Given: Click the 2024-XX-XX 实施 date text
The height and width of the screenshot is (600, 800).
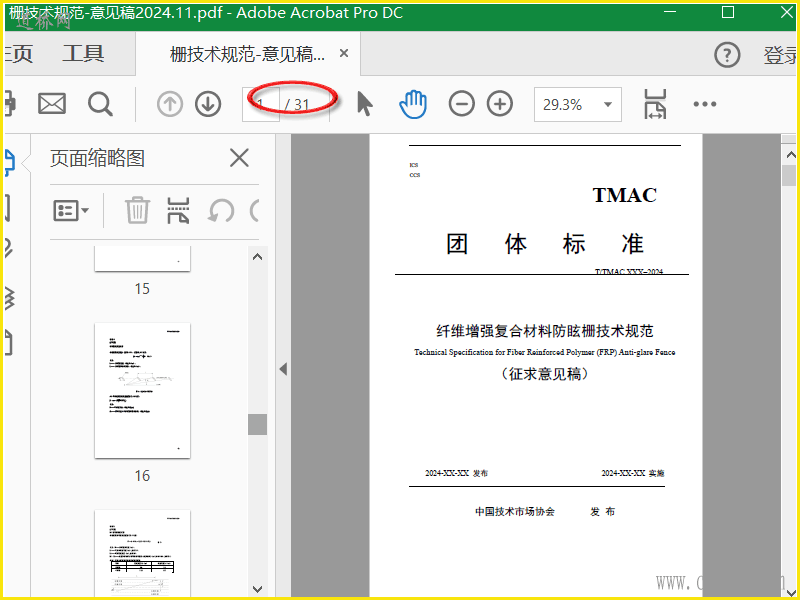Looking at the screenshot, I should 633,473.
